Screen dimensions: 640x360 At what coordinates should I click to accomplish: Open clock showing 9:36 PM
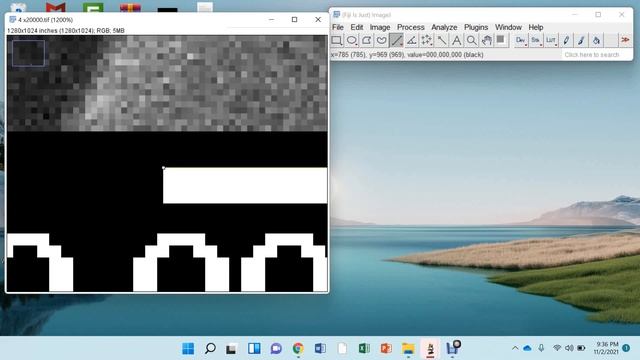point(607,348)
